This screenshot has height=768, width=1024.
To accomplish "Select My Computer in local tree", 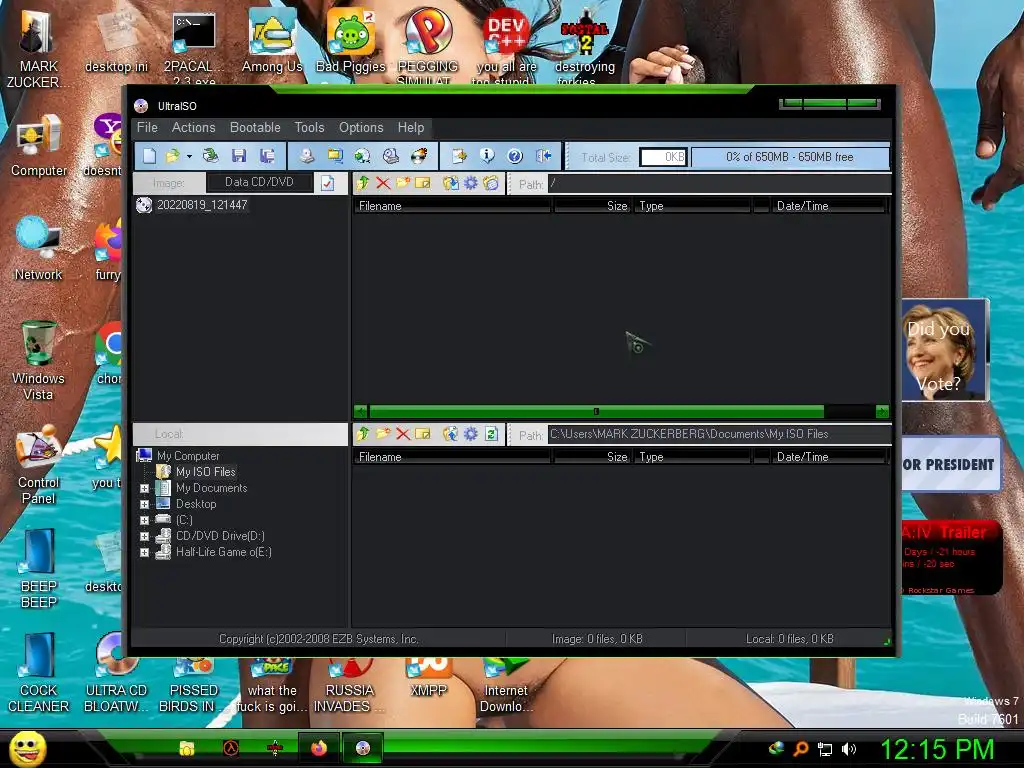I will click(188, 456).
